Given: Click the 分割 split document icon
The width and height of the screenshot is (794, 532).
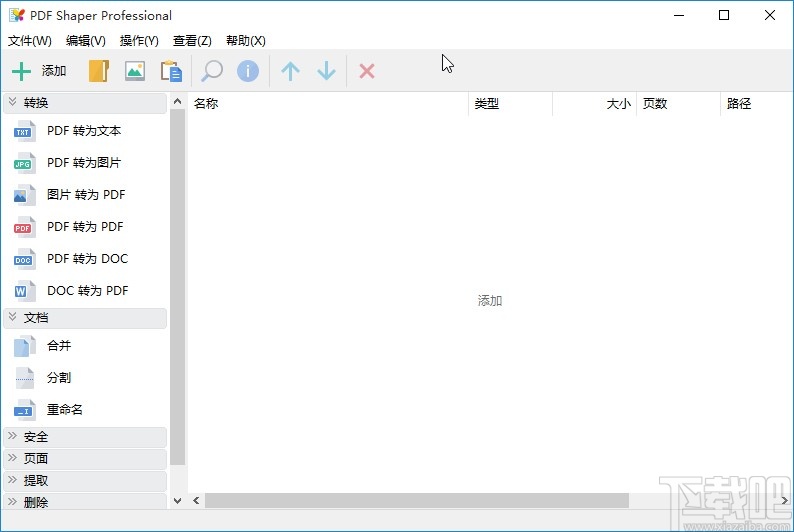Looking at the screenshot, I should point(24,378).
